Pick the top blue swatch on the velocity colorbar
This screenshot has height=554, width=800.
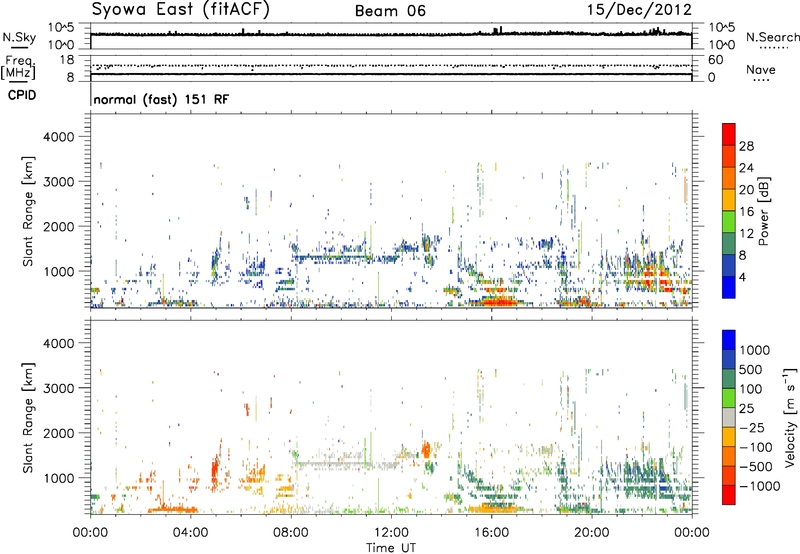729,340
